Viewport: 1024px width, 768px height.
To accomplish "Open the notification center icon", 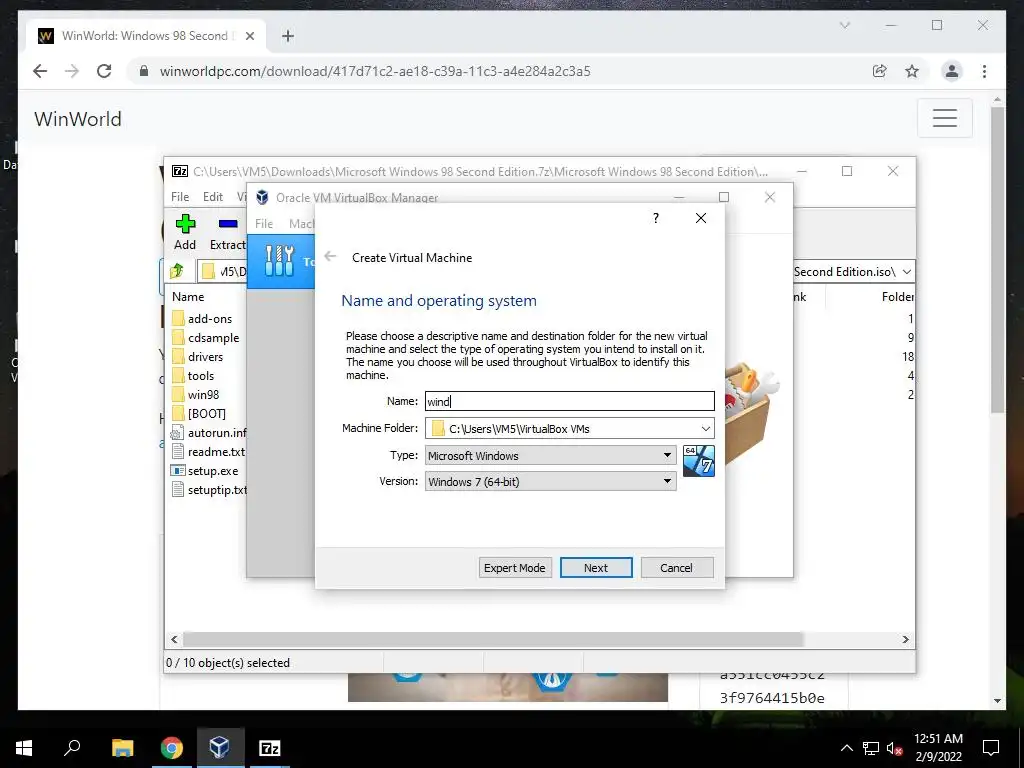I will pos(991,748).
